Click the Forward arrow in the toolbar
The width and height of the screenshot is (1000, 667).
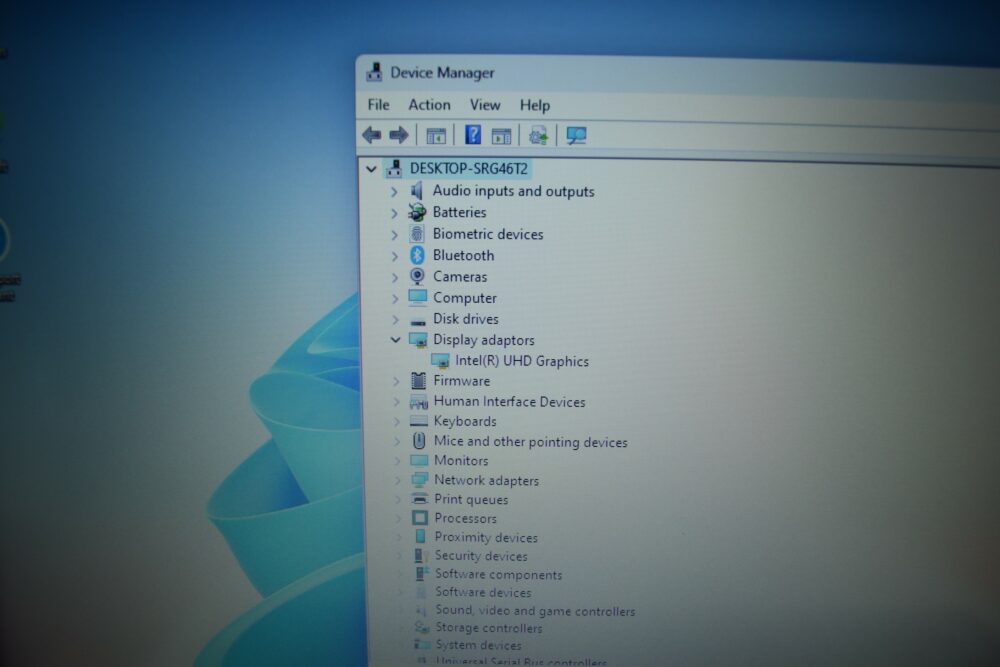click(x=399, y=135)
